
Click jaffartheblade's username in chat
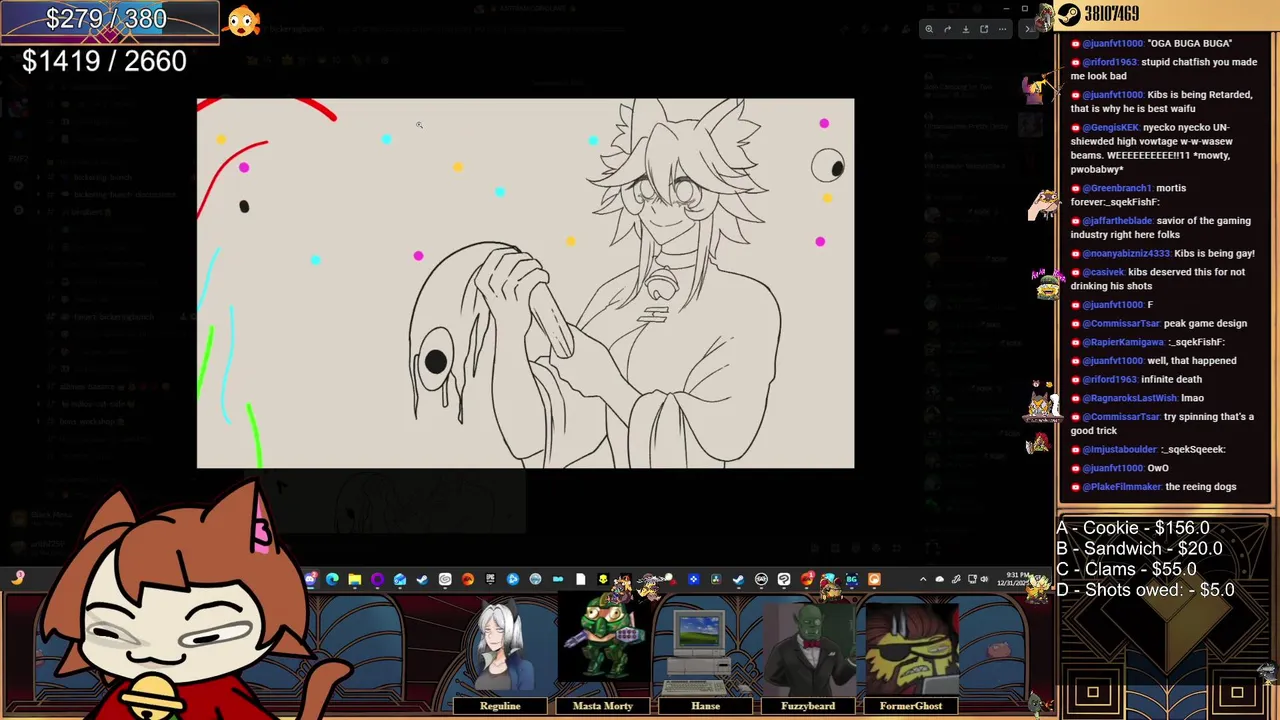click(x=1117, y=220)
